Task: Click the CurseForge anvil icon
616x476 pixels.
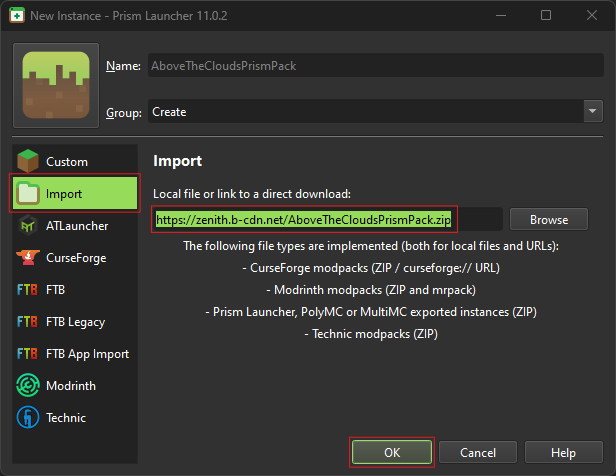Action: pos(28,258)
